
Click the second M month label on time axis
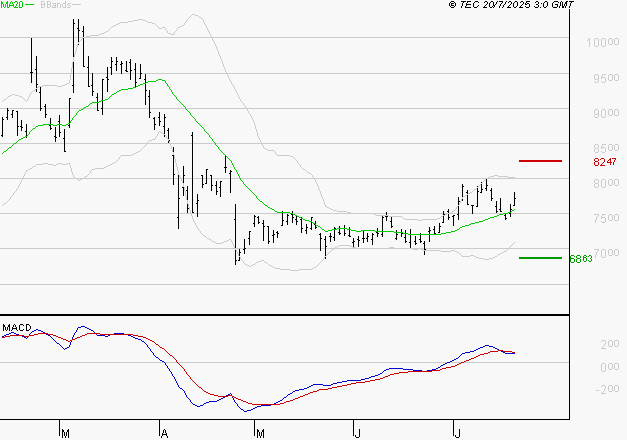(x=260, y=434)
